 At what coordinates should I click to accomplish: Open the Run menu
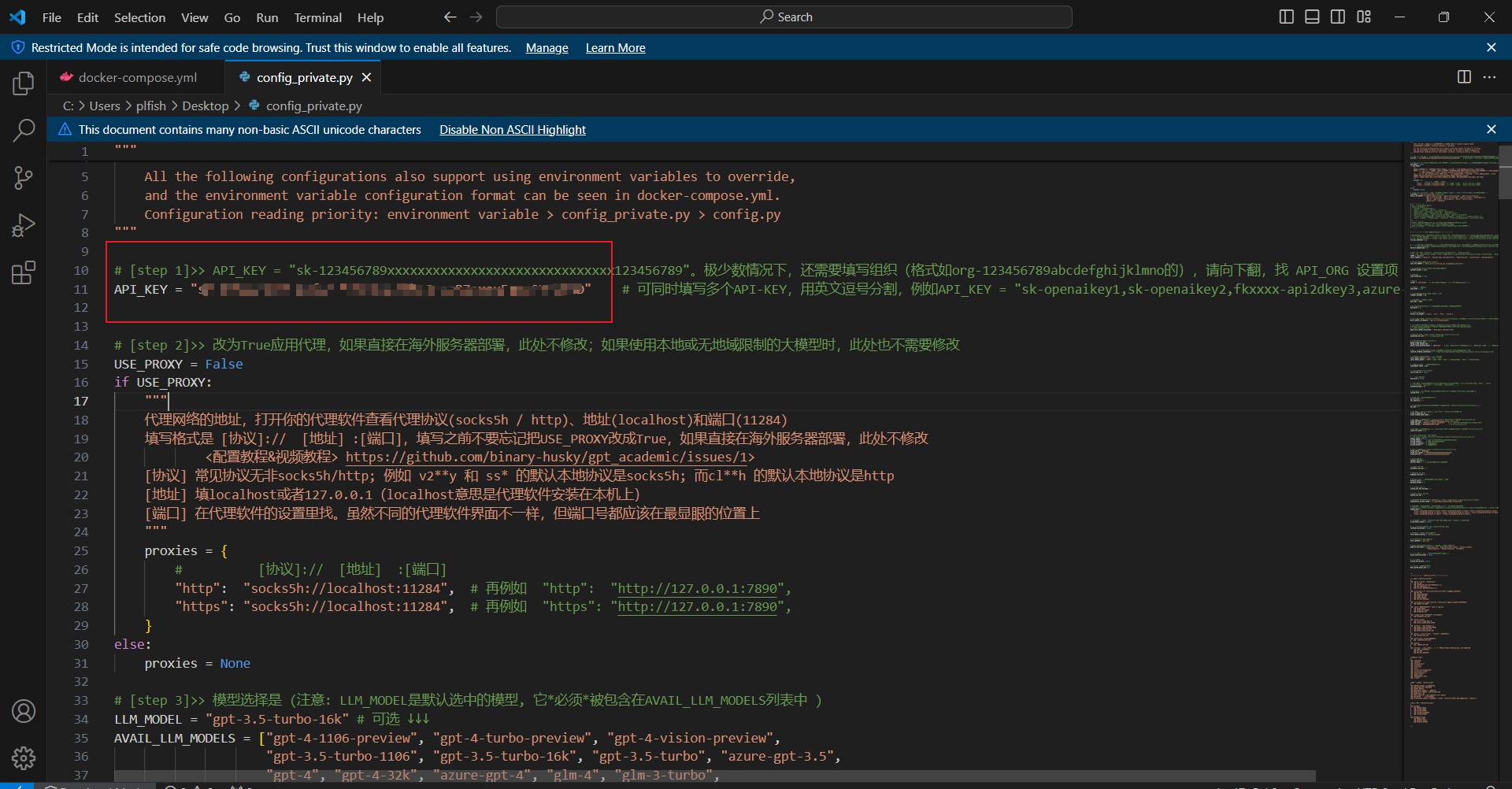pos(267,17)
